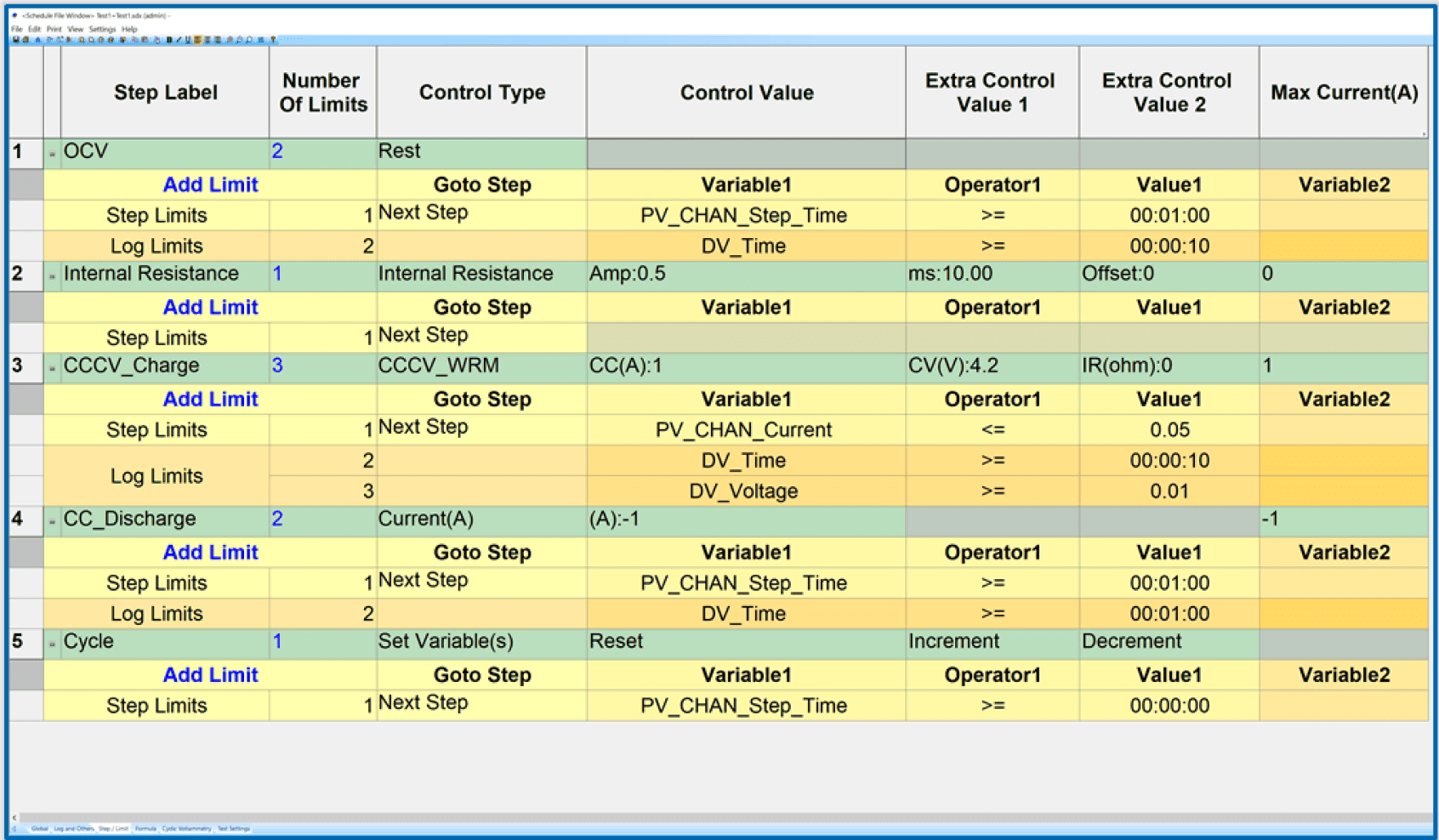Switch to the Formula tab
The width and height of the screenshot is (1439, 840).
pos(145,828)
